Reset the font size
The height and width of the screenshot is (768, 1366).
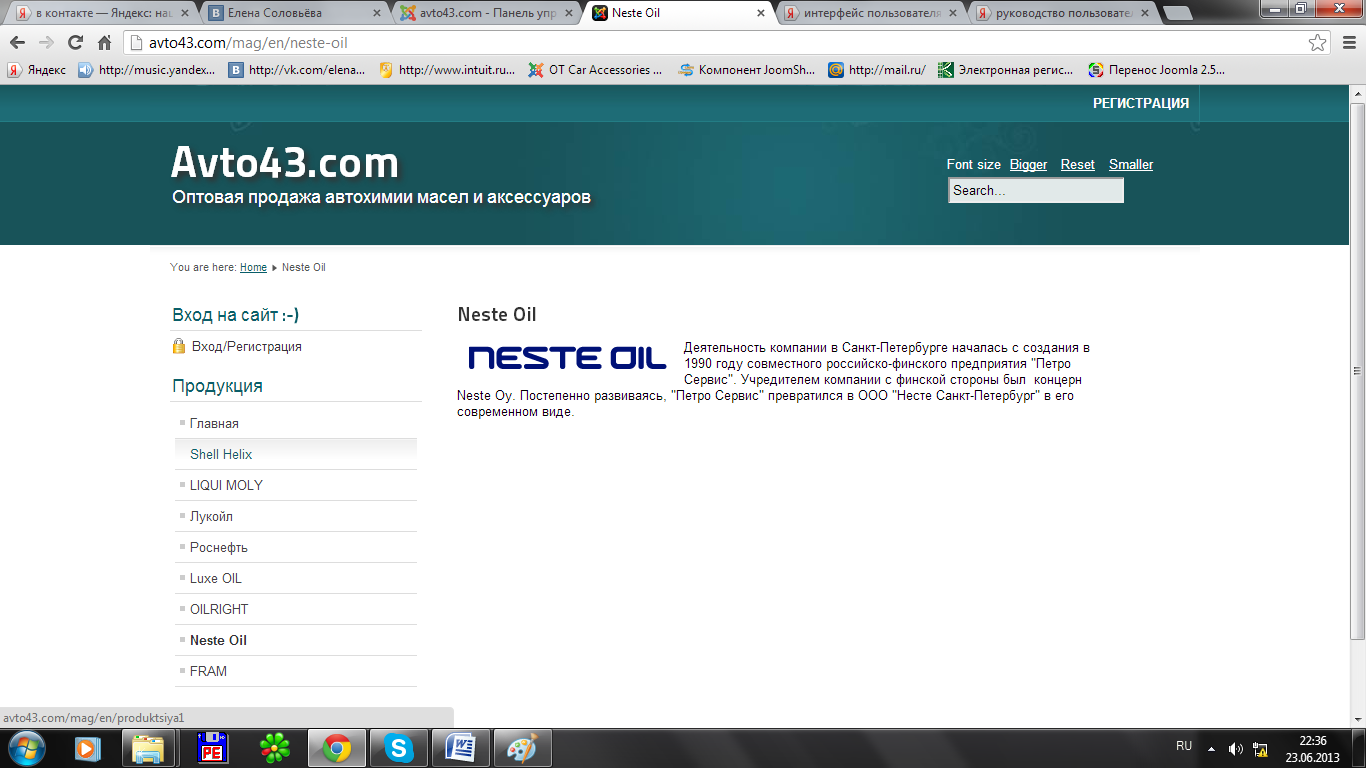click(1078, 164)
